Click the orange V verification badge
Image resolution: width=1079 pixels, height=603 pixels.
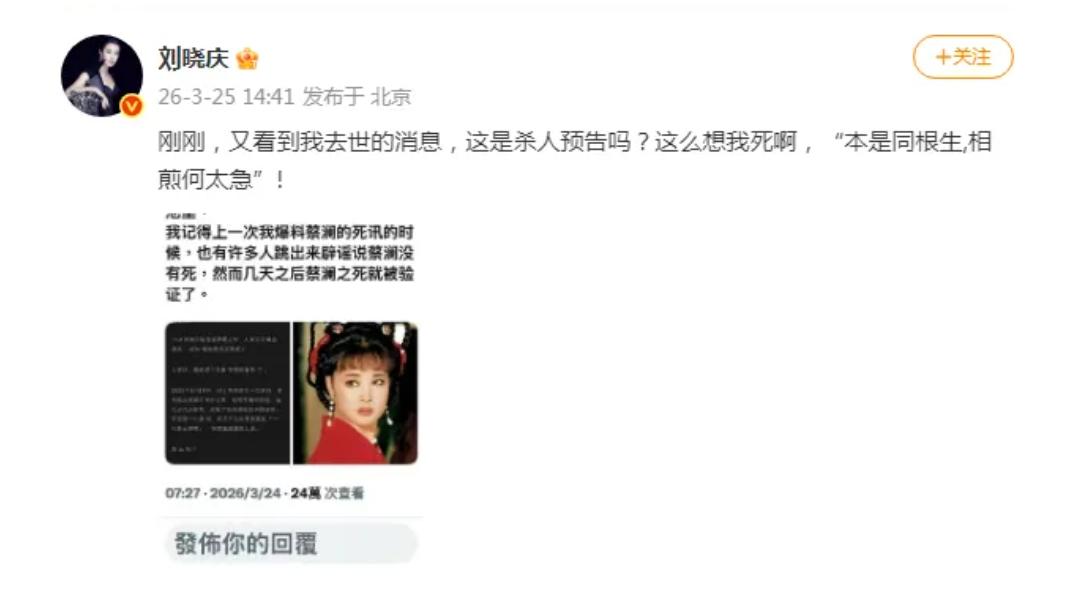(131, 106)
